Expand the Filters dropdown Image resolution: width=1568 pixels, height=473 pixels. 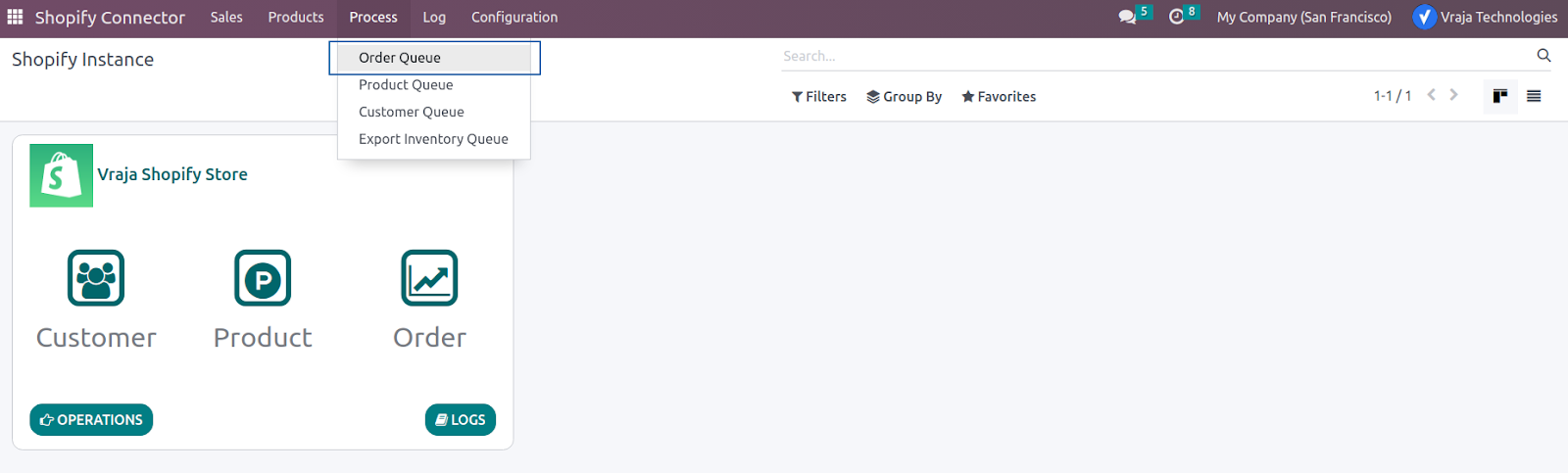pos(819,96)
